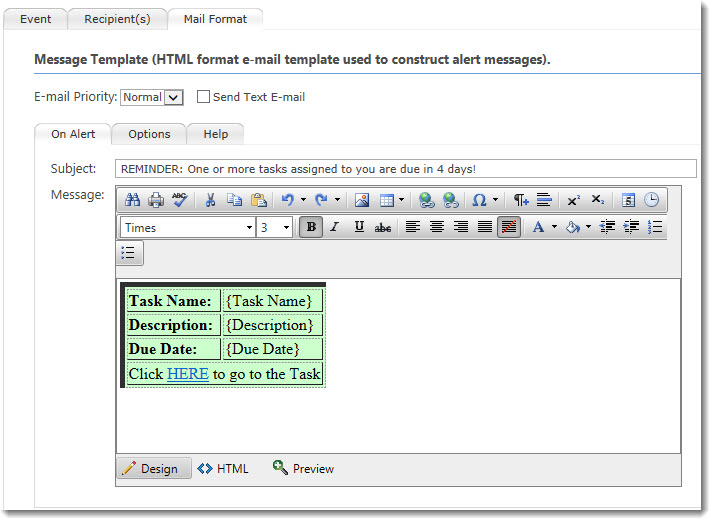
Task: Open the Help tab
Action: [x=216, y=134]
